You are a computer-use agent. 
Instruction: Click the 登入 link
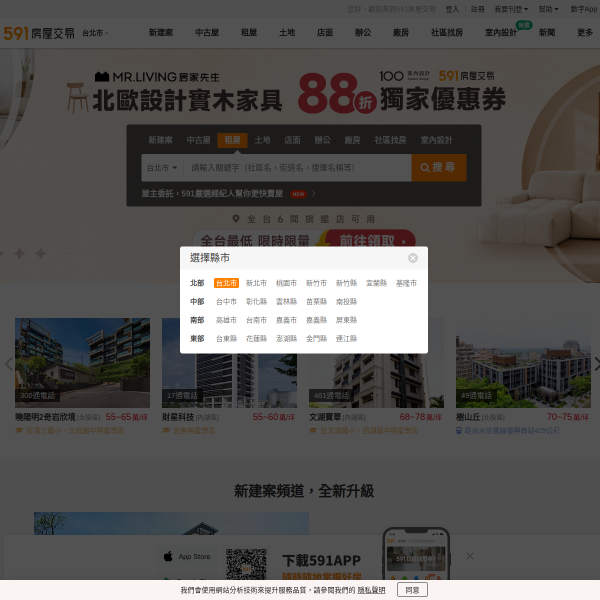[452, 9]
